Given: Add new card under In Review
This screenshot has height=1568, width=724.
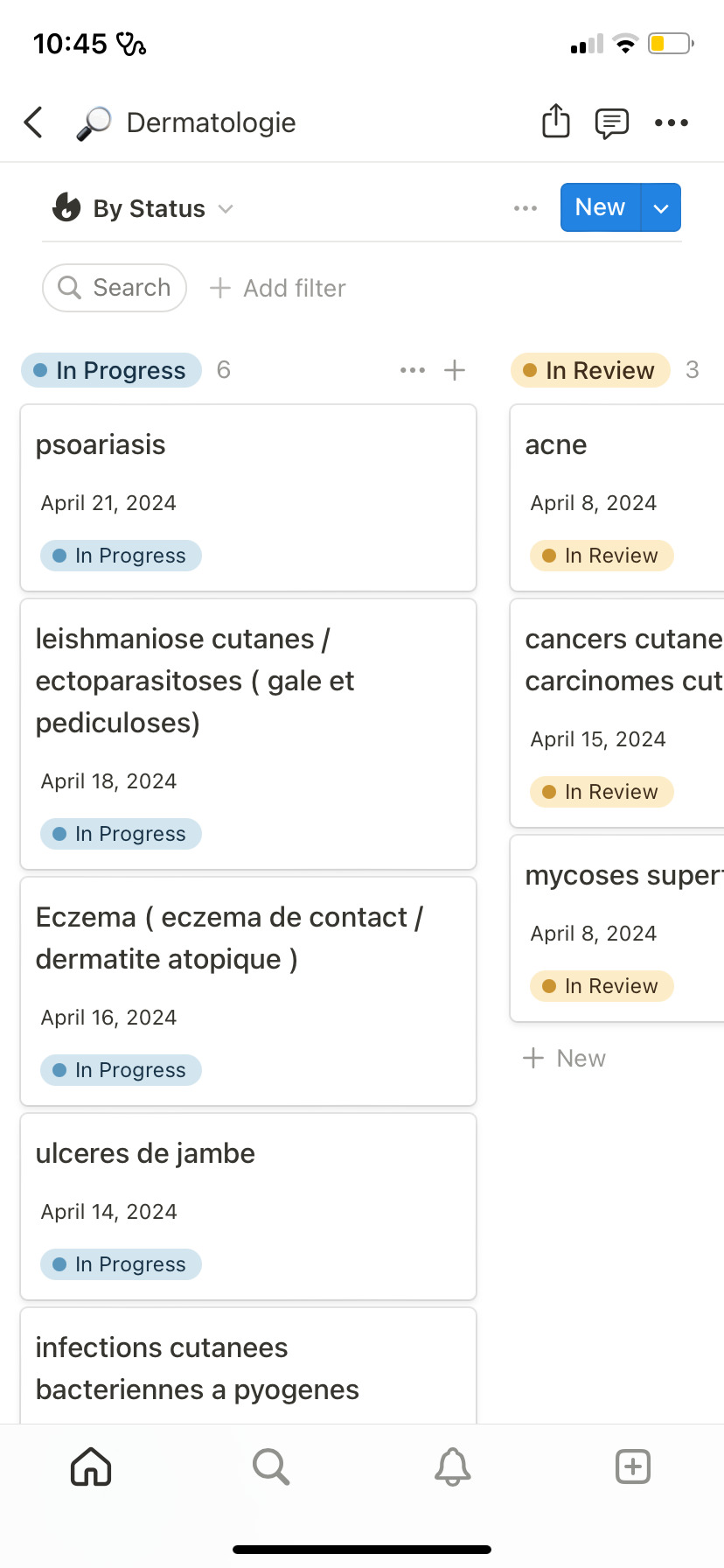Looking at the screenshot, I should click(565, 1058).
